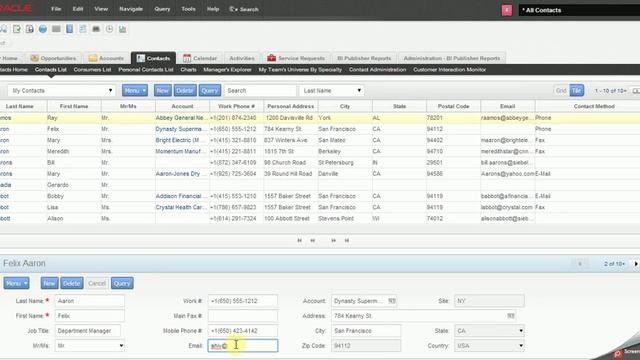Switch to the Opportunities tab
The image size is (640, 360).
[54, 58]
